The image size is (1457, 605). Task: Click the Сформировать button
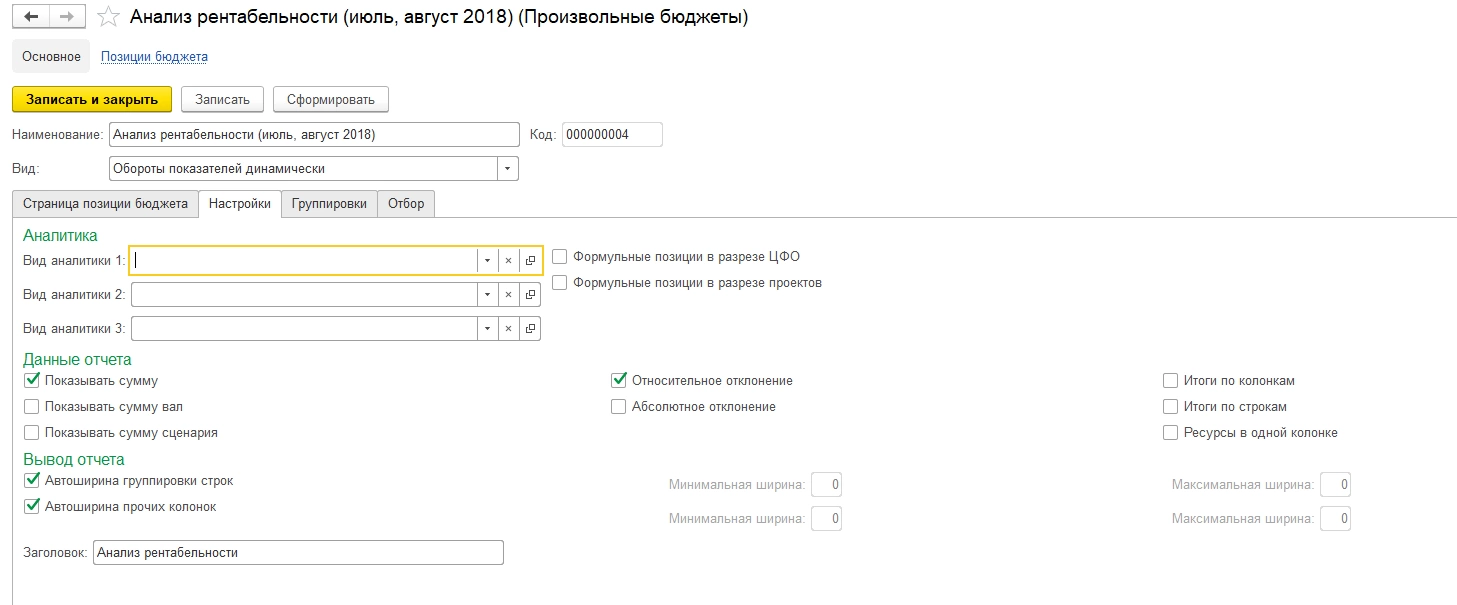click(330, 99)
